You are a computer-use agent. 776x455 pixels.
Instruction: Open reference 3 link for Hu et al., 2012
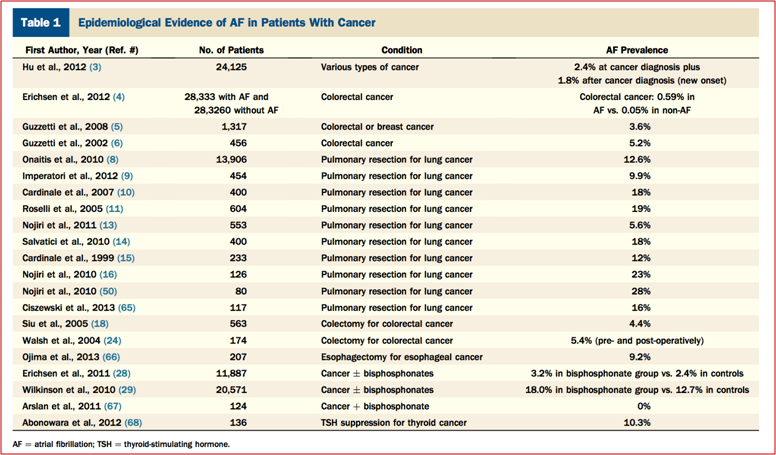coord(95,69)
